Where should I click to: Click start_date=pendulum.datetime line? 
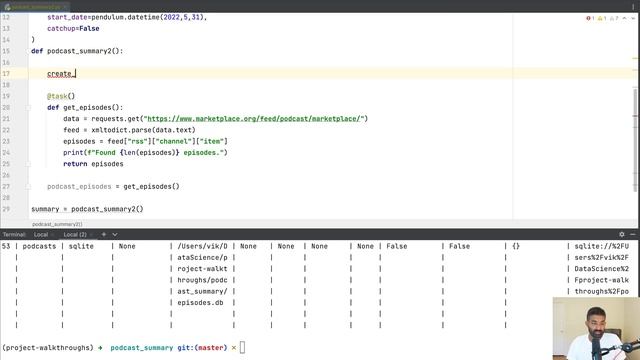tap(127, 17)
